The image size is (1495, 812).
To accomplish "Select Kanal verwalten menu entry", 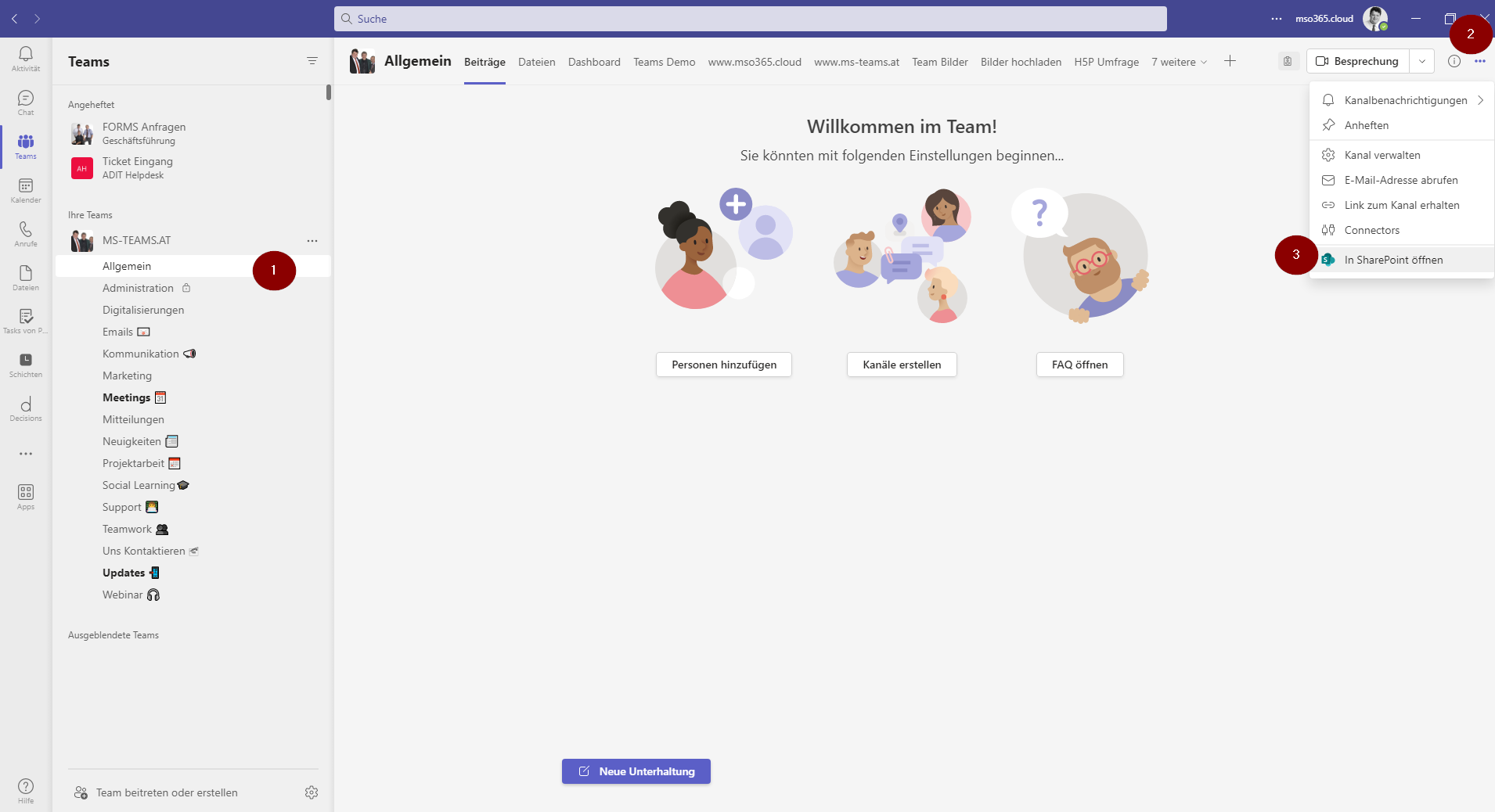I will point(1402,155).
